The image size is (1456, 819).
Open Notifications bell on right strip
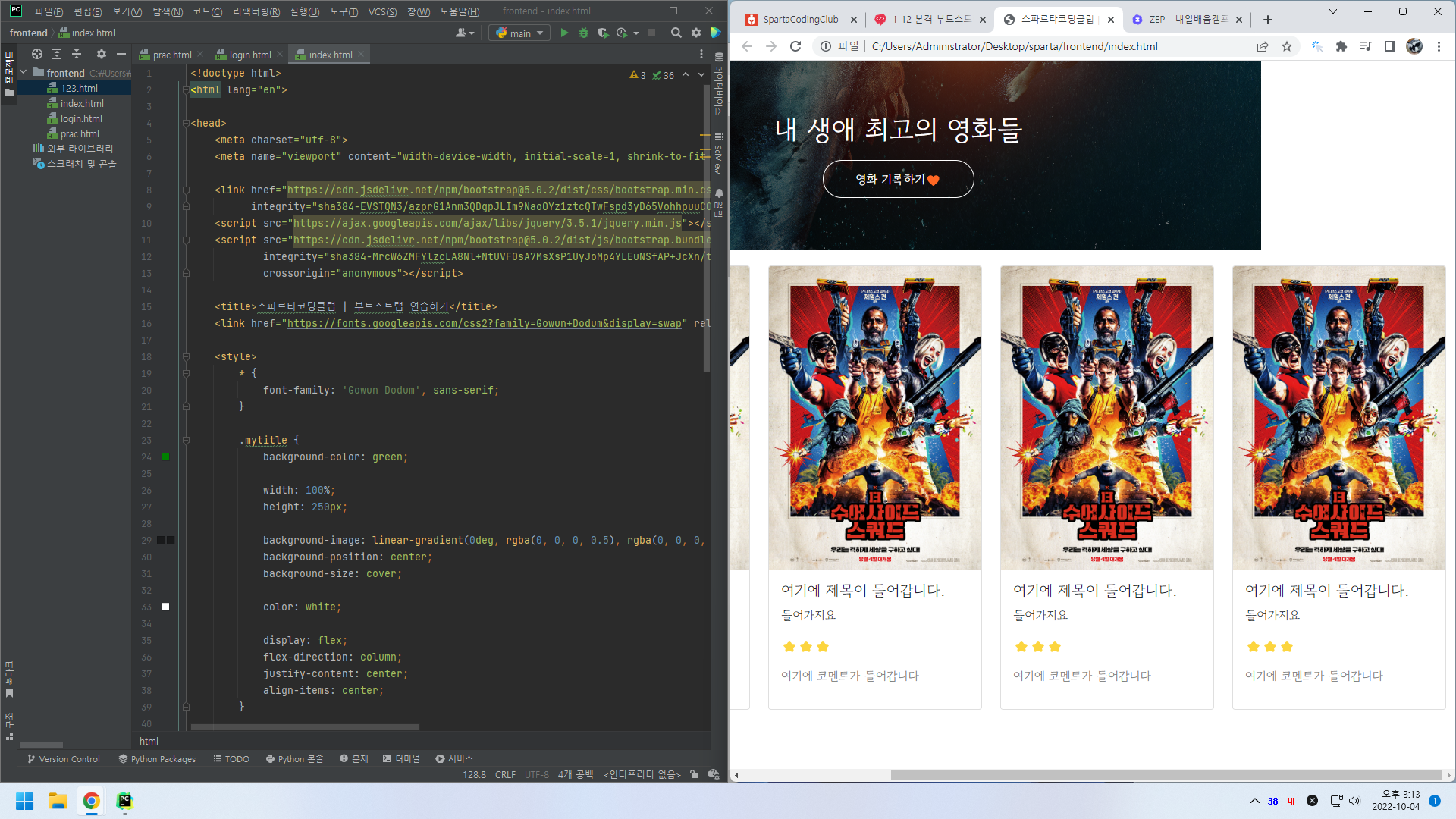pyautogui.click(x=719, y=194)
